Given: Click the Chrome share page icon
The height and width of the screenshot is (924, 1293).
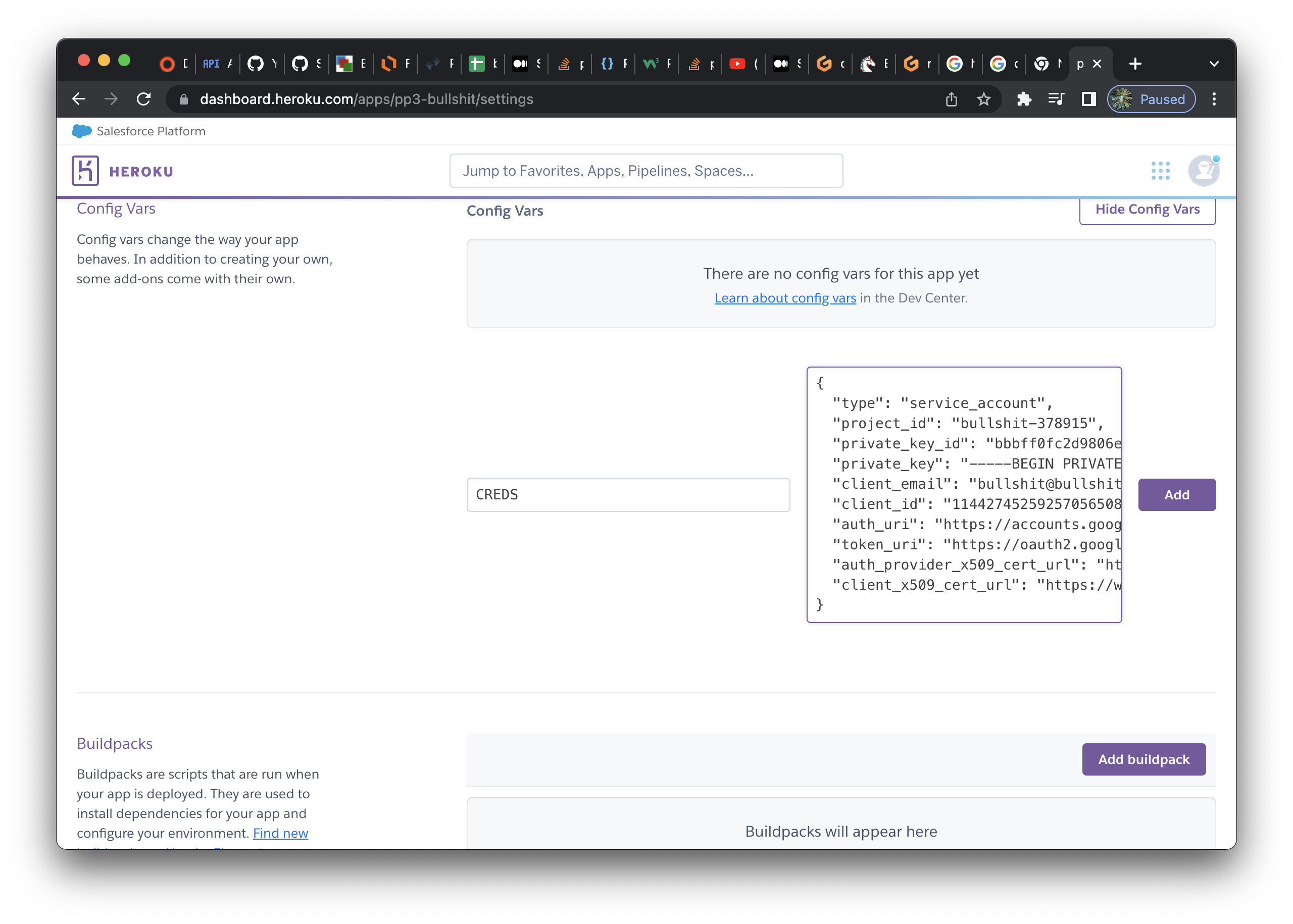Looking at the screenshot, I should (x=952, y=99).
